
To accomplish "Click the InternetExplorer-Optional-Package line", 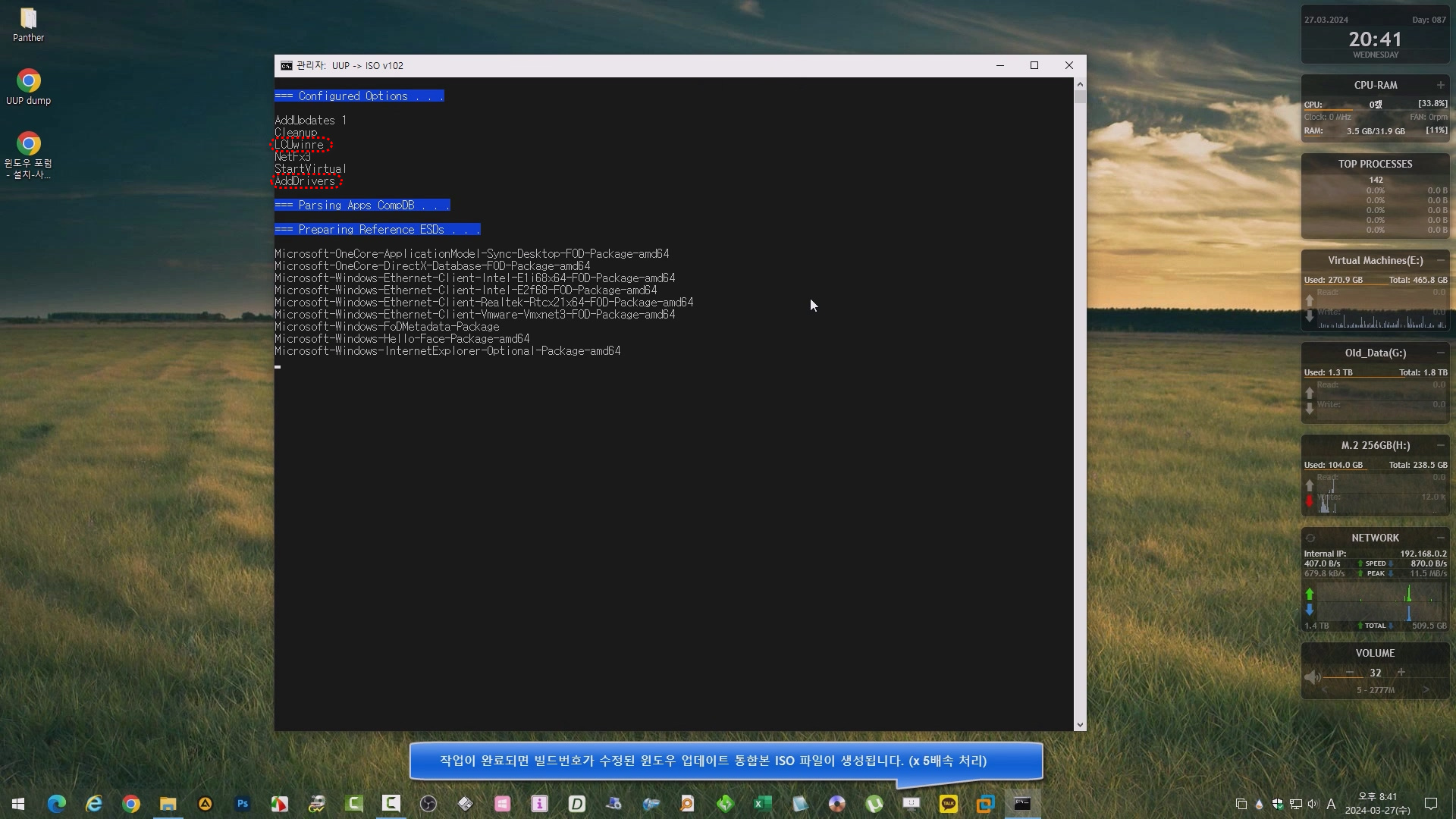I will click(447, 351).
